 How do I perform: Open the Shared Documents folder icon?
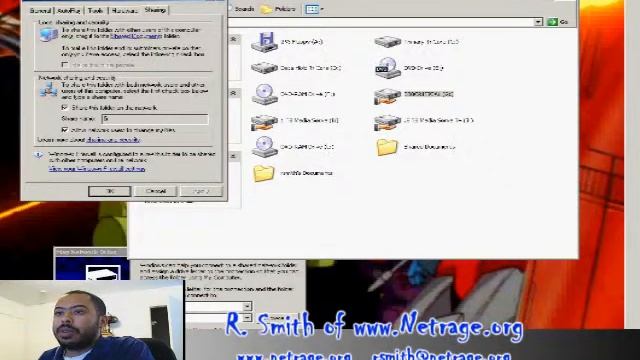coord(387,147)
